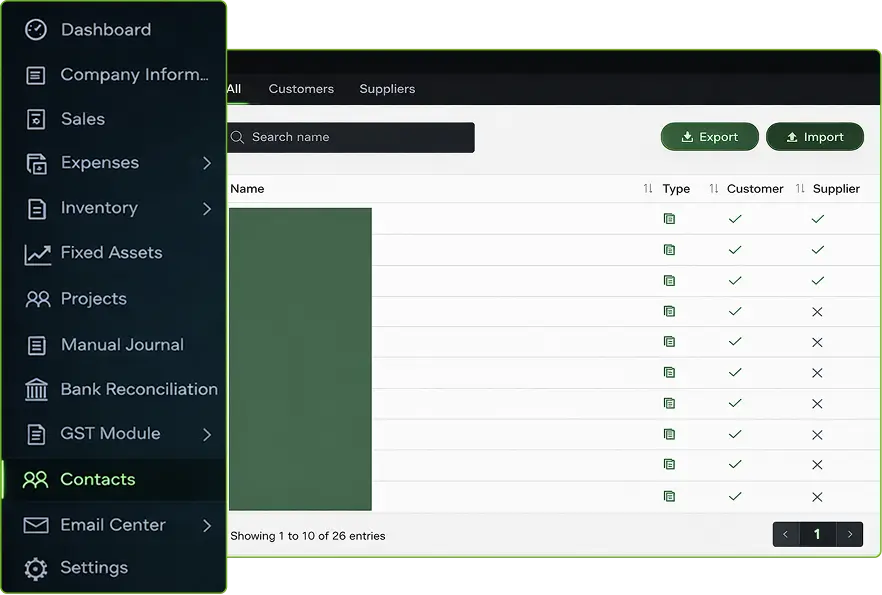Click the Settings gear icon

(36, 568)
